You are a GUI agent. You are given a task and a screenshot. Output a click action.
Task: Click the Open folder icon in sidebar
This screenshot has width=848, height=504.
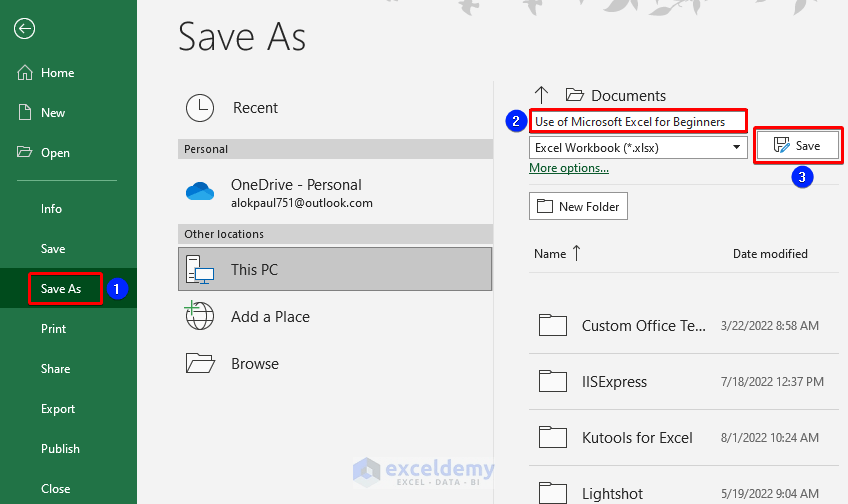pos(24,152)
